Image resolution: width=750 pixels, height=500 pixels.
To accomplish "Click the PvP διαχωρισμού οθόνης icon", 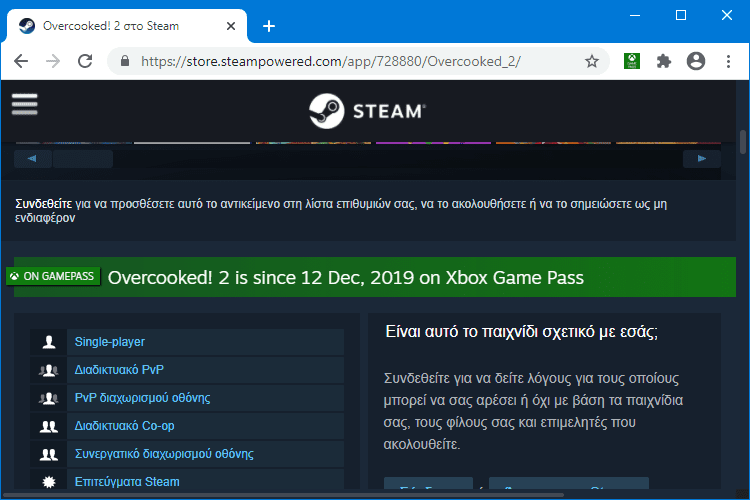I will [49, 398].
